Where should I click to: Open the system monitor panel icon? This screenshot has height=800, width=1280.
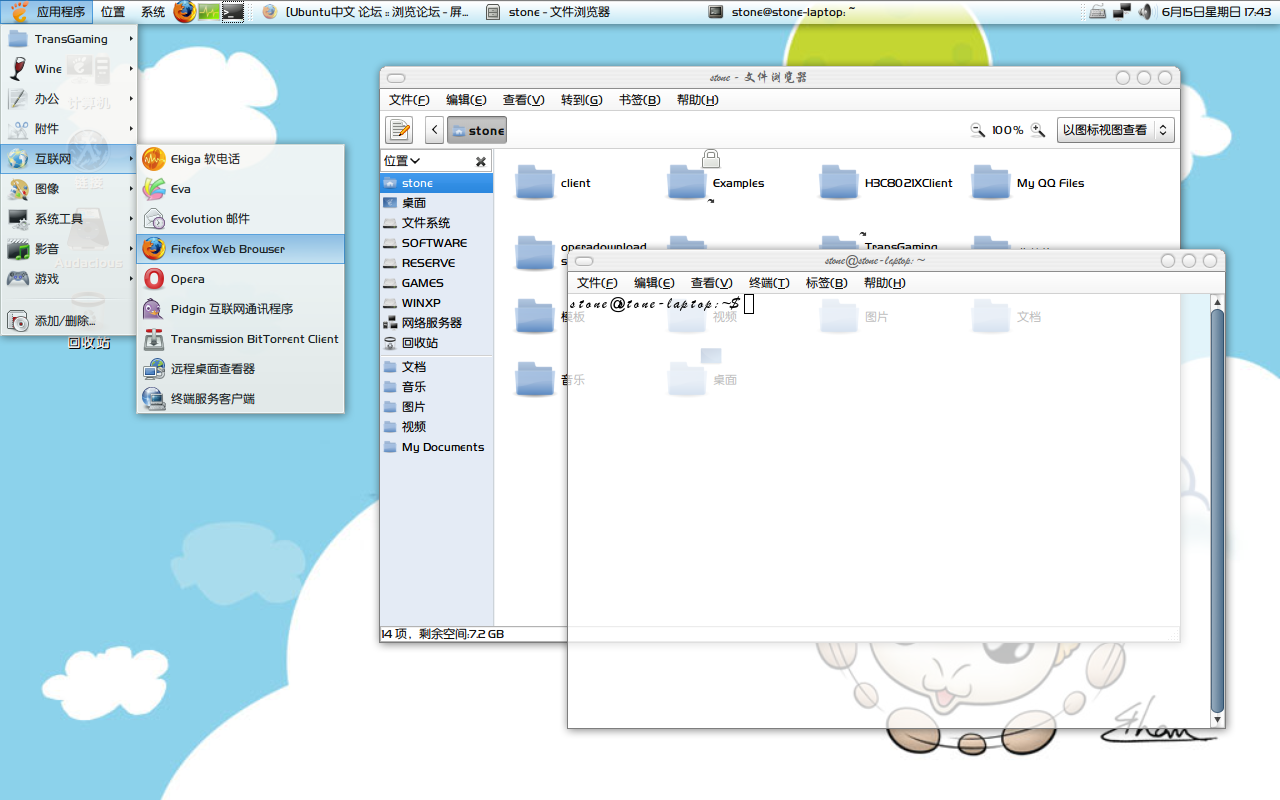[x=209, y=12]
